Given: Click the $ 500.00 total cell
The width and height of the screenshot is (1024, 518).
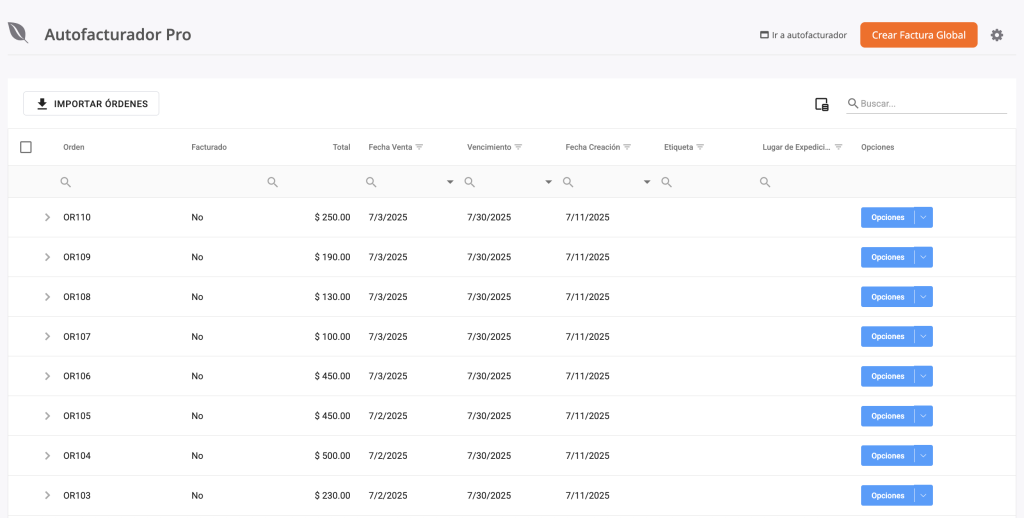Looking at the screenshot, I should pyautogui.click(x=332, y=456).
